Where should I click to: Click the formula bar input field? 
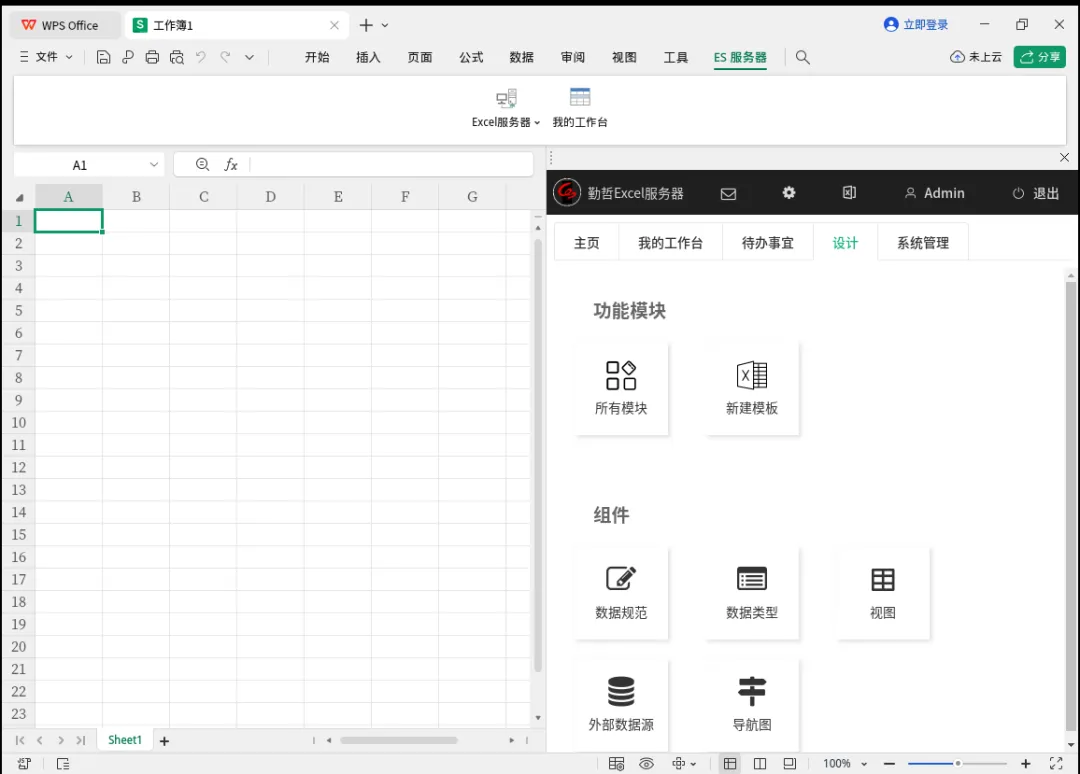[391, 165]
